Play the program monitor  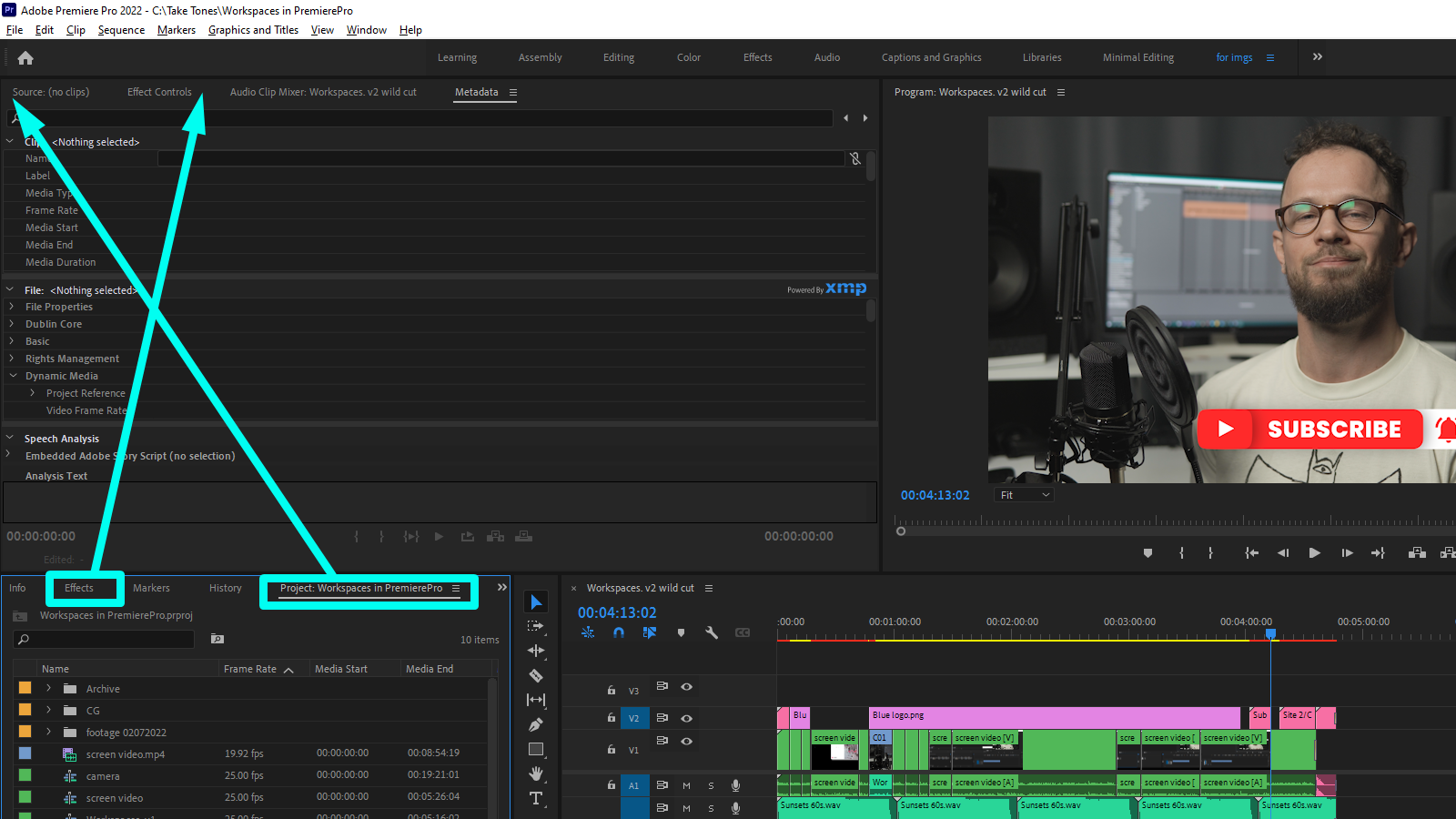(x=1314, y=552)
